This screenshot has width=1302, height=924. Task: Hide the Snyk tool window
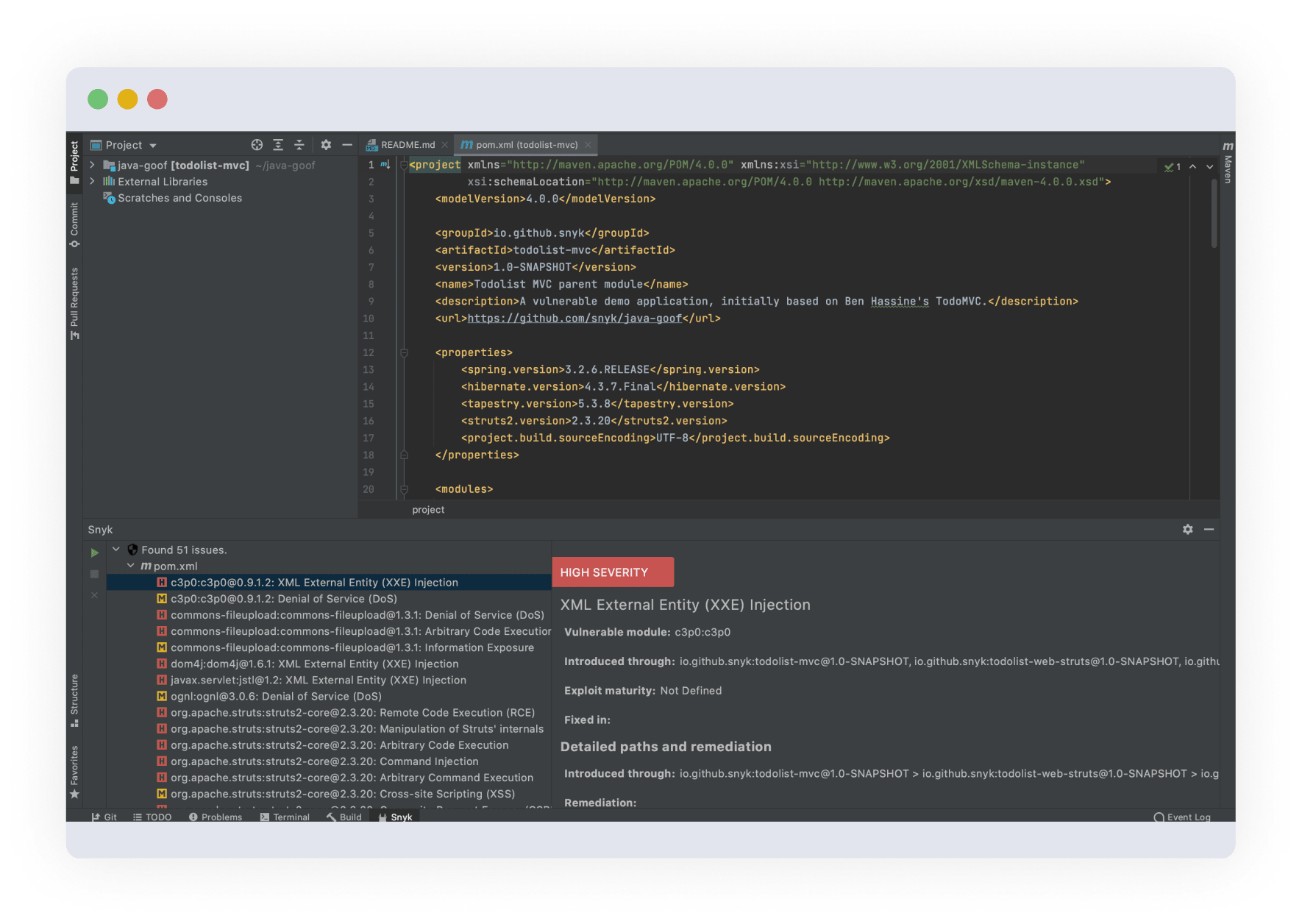[x=1209, y=530]
